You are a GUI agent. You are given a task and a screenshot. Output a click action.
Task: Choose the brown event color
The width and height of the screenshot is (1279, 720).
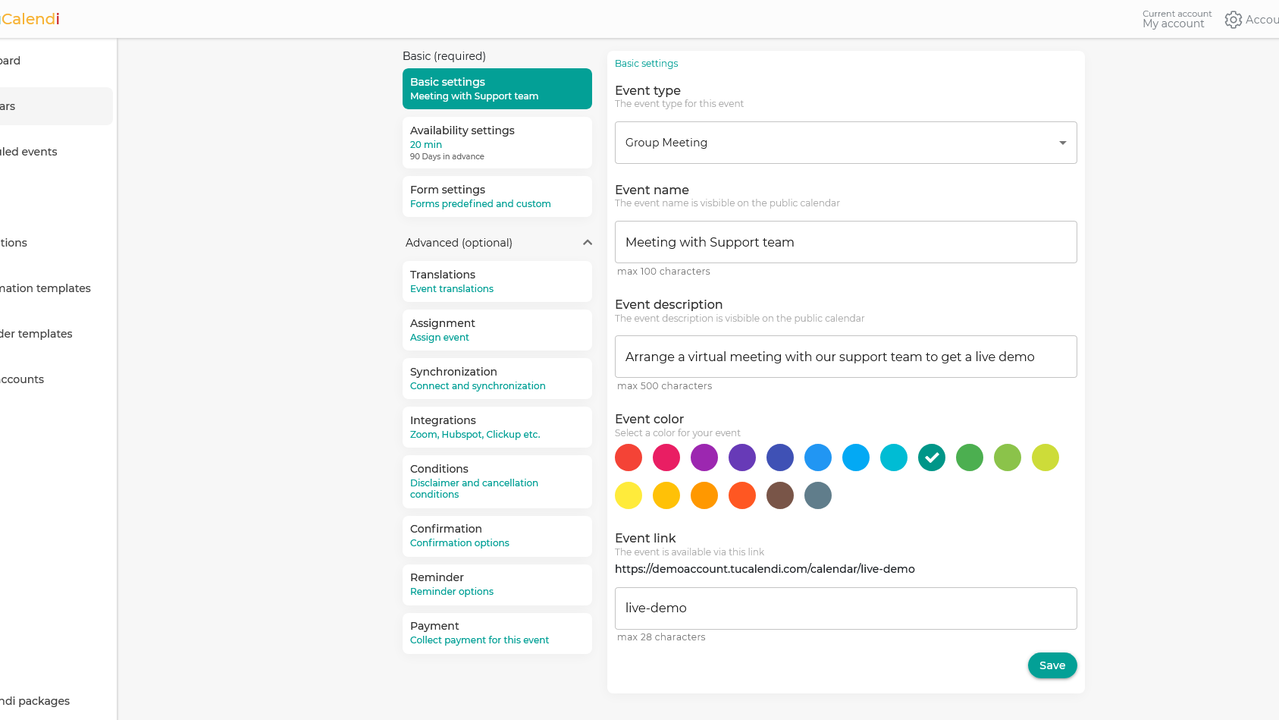coord(780,496)
